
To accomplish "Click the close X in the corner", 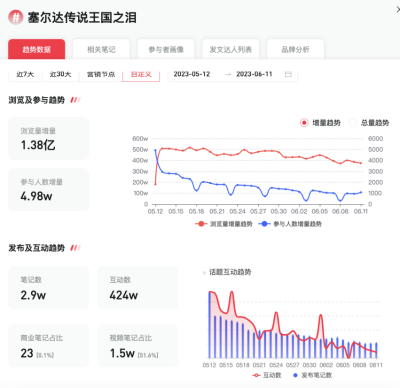I will [398, 9].
